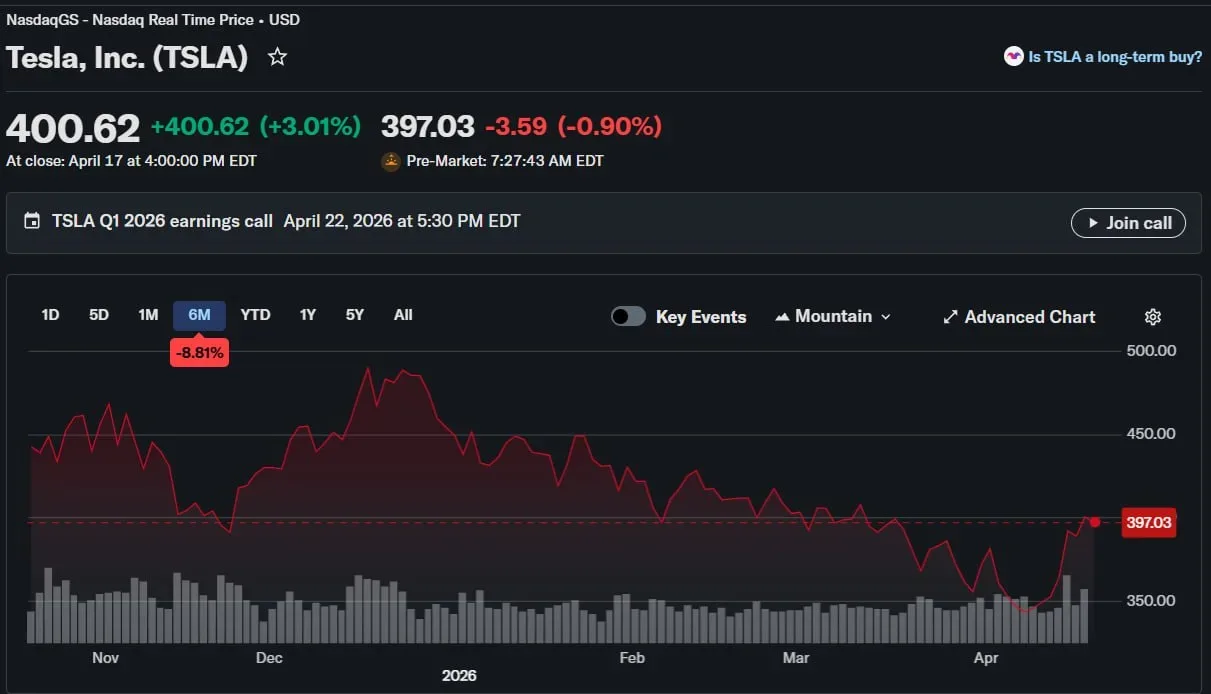Click the pre-market icon next to Pre-Market

click(391, 161)
